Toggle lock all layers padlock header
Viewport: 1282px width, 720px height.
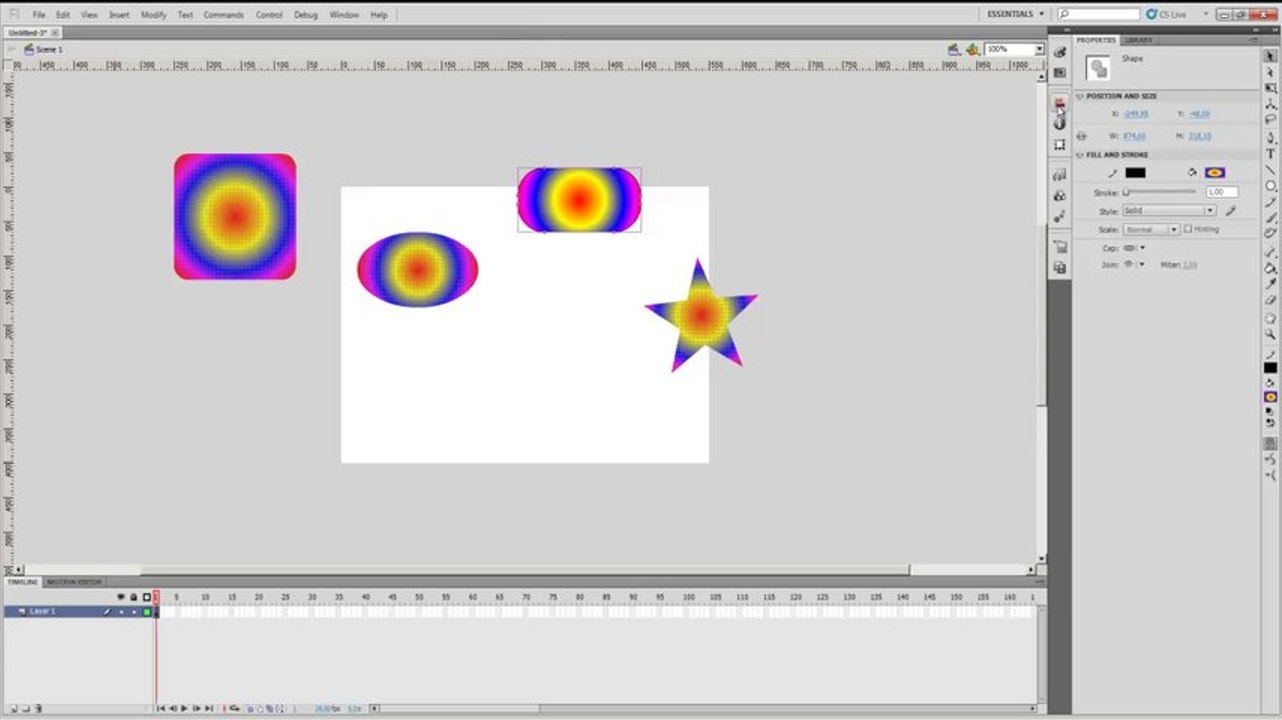click(134, 597)
